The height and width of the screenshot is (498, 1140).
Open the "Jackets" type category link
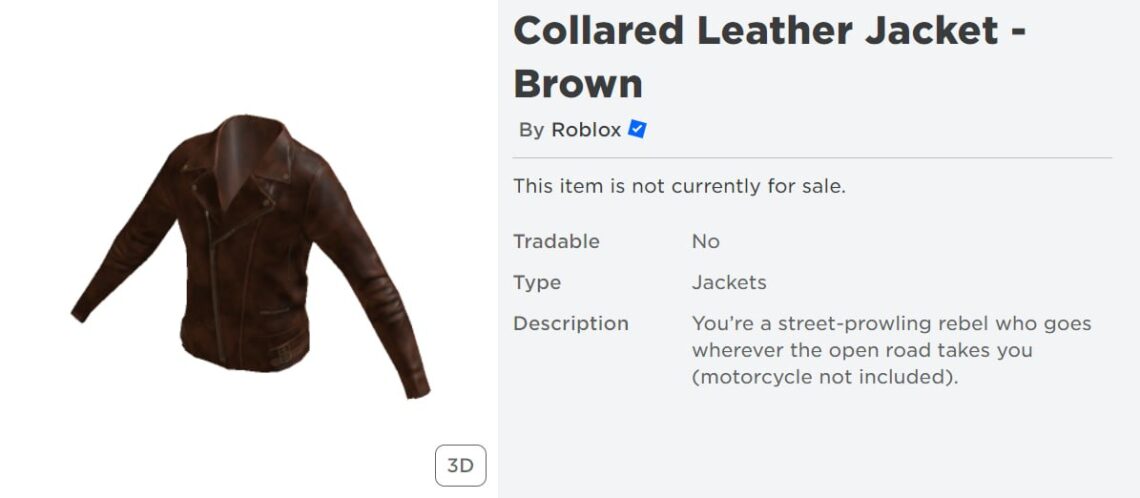point(728,282)
